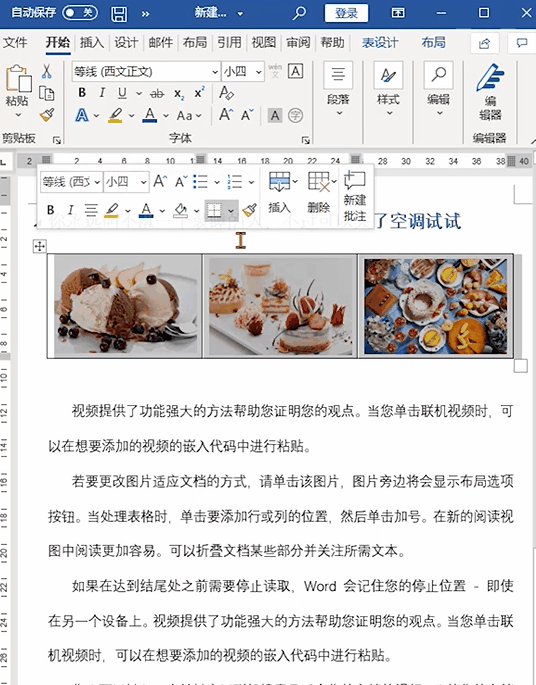This screenshot has height=685, width=536.
Task: Click the ribbon Shrink Font icon
Action: pos(247,115)
